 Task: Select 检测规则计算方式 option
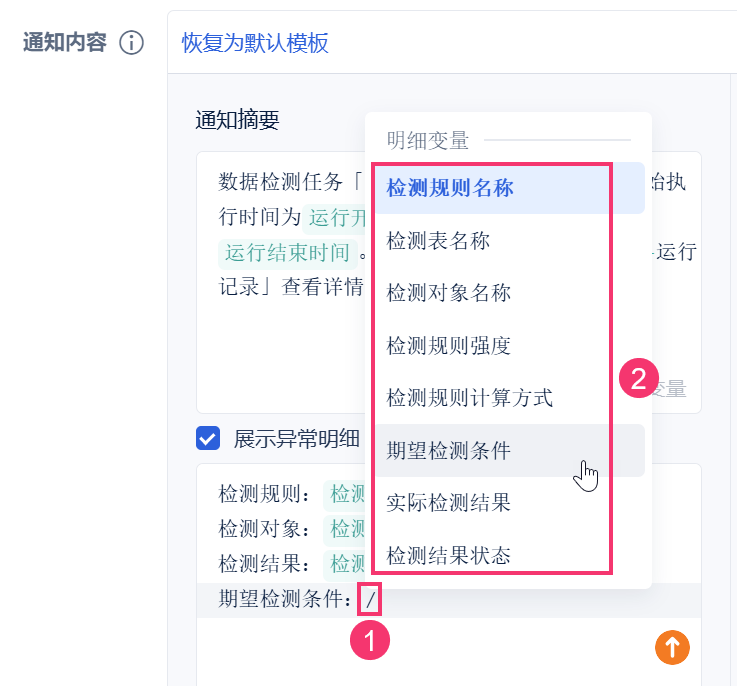pyautogui.click(x=510, y=398)
